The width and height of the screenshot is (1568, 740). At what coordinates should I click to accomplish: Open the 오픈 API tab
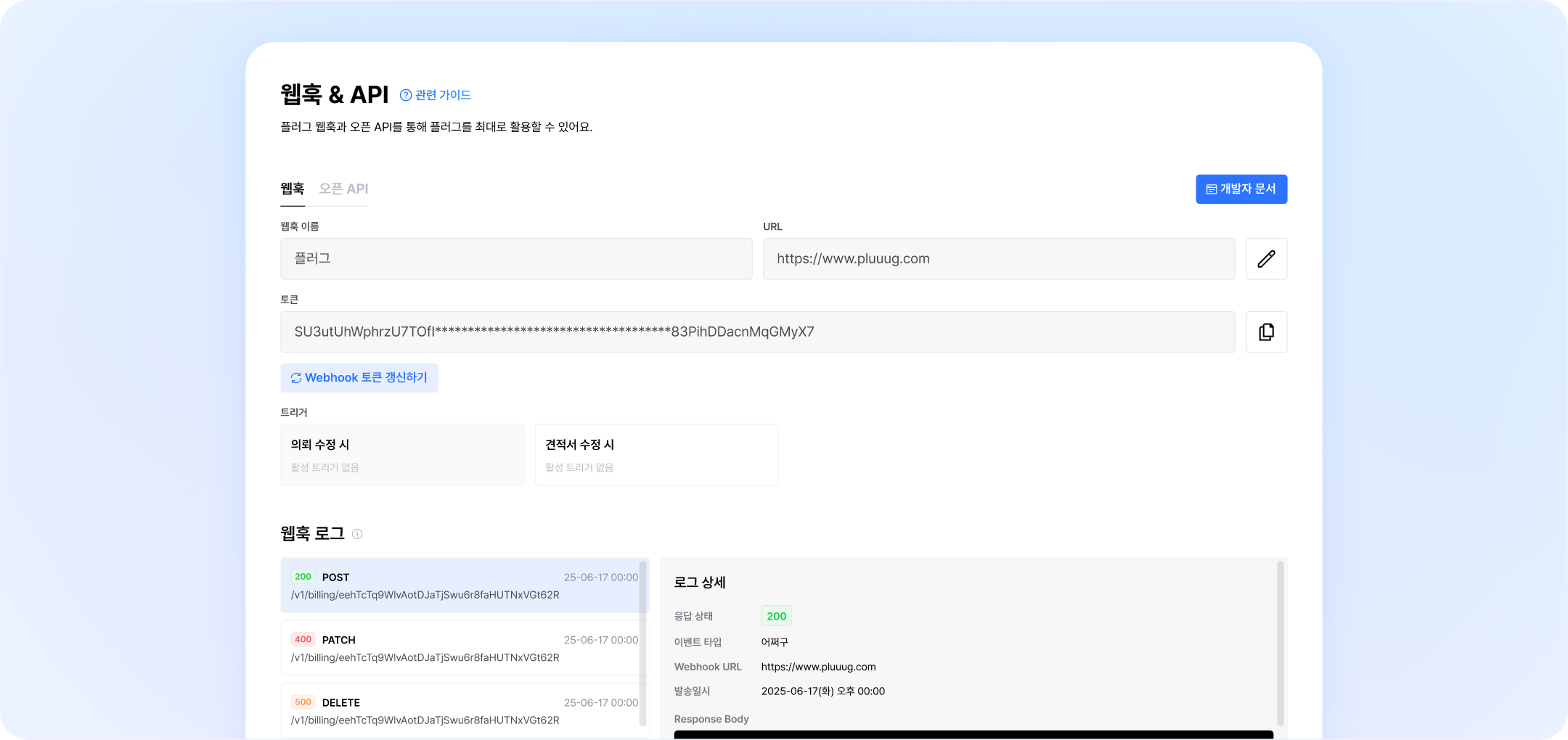343,189
